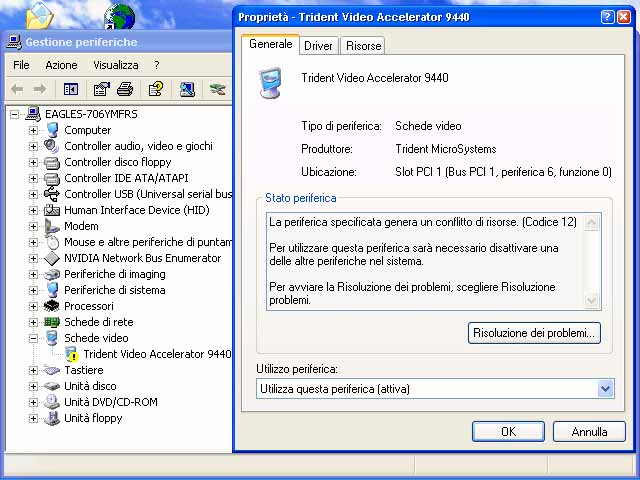Expand the Modem node
The image size is (640, 480).
point(33,227)
